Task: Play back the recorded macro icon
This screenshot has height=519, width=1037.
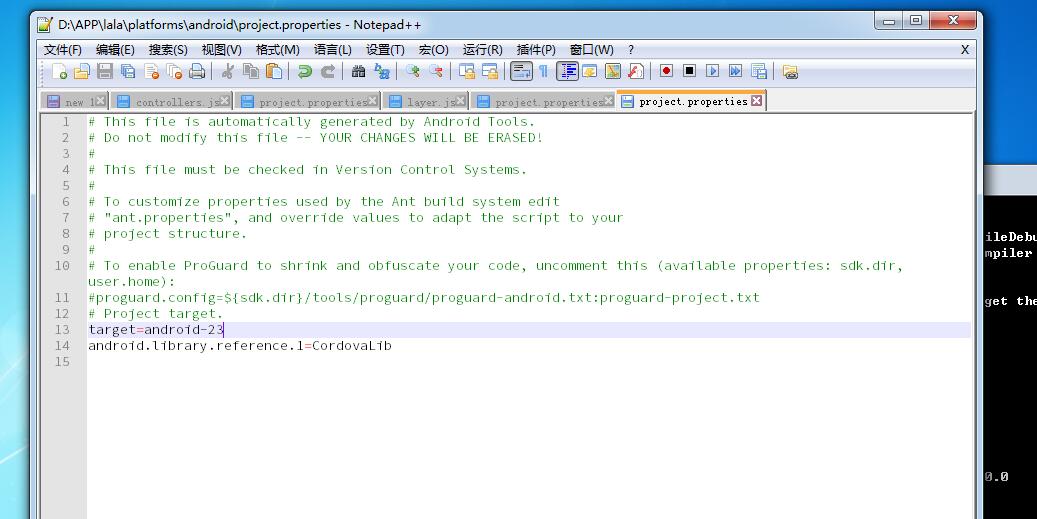Action: tap(712, 71)
